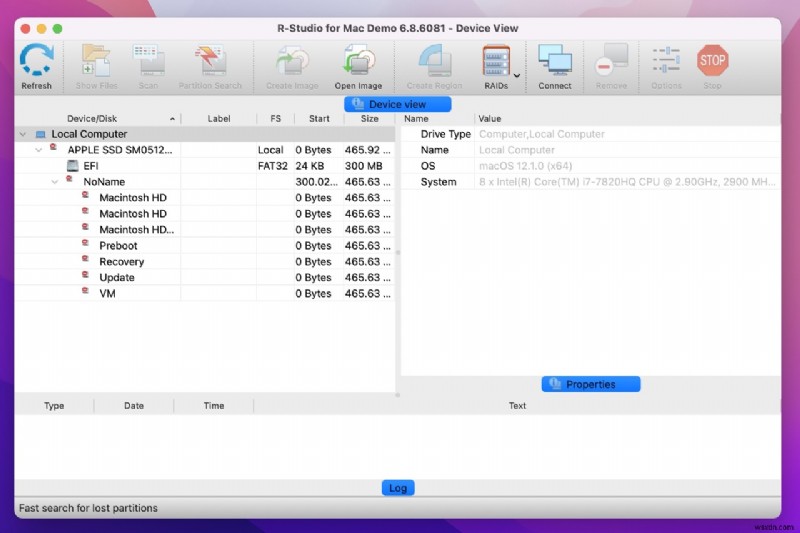
Task: Click the Options toolbar icon
Action: pyautogui.click(x=666, y=61)
